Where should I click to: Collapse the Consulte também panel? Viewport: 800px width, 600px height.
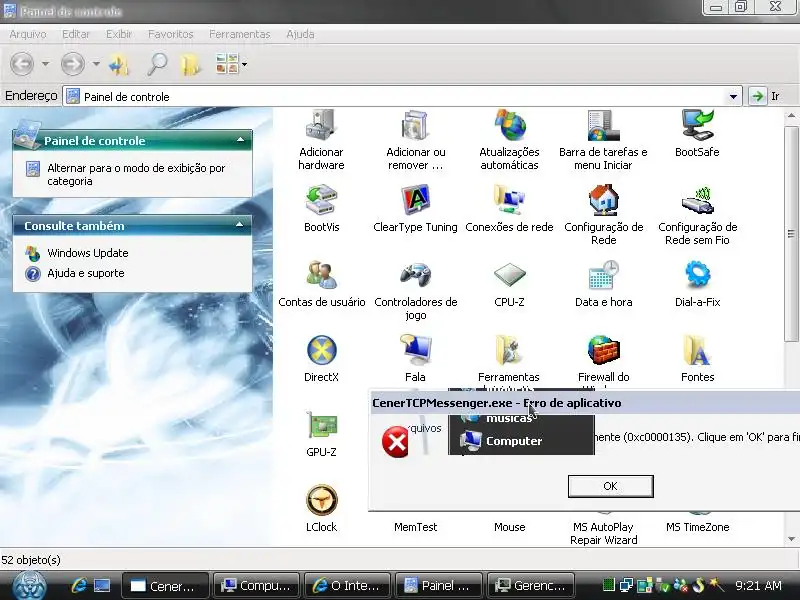pyautogui.click(x=240, y=225)
